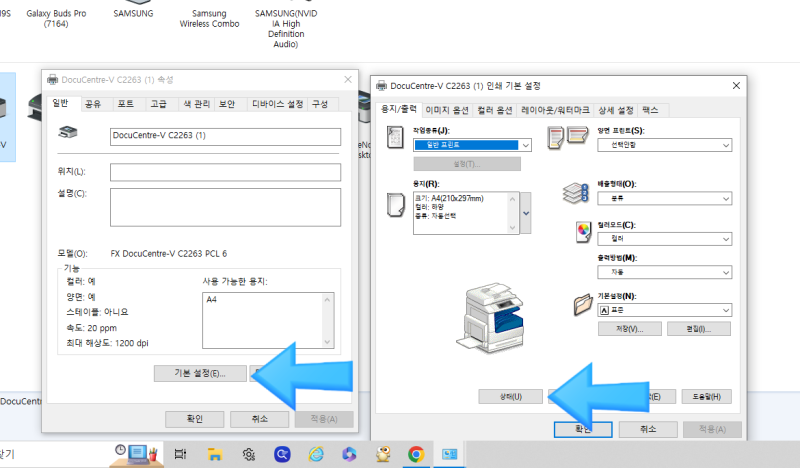
Task: Click 취소 in the properties window
Action: click(259, 419)
